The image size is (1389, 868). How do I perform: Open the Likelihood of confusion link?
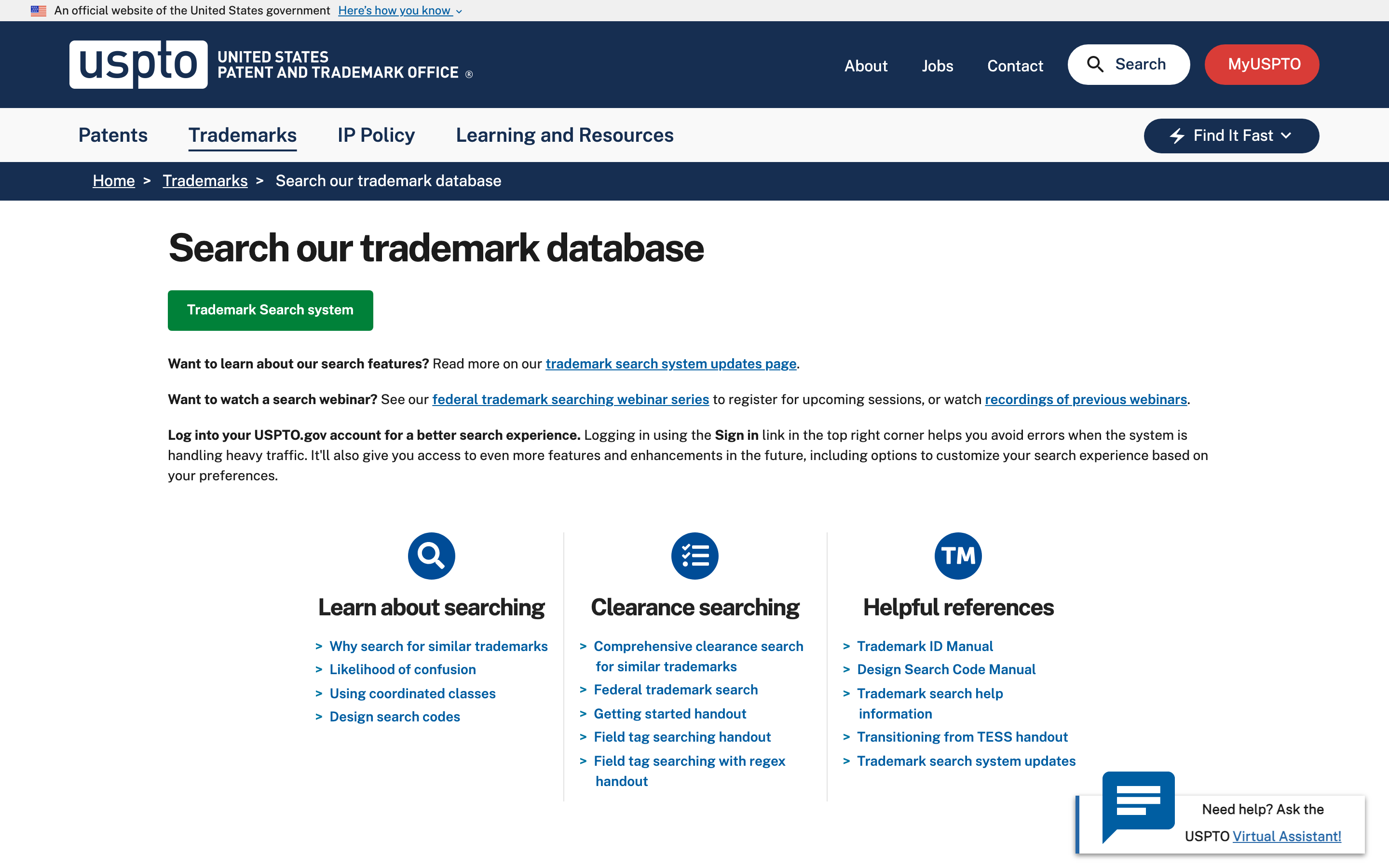[402, 669]
